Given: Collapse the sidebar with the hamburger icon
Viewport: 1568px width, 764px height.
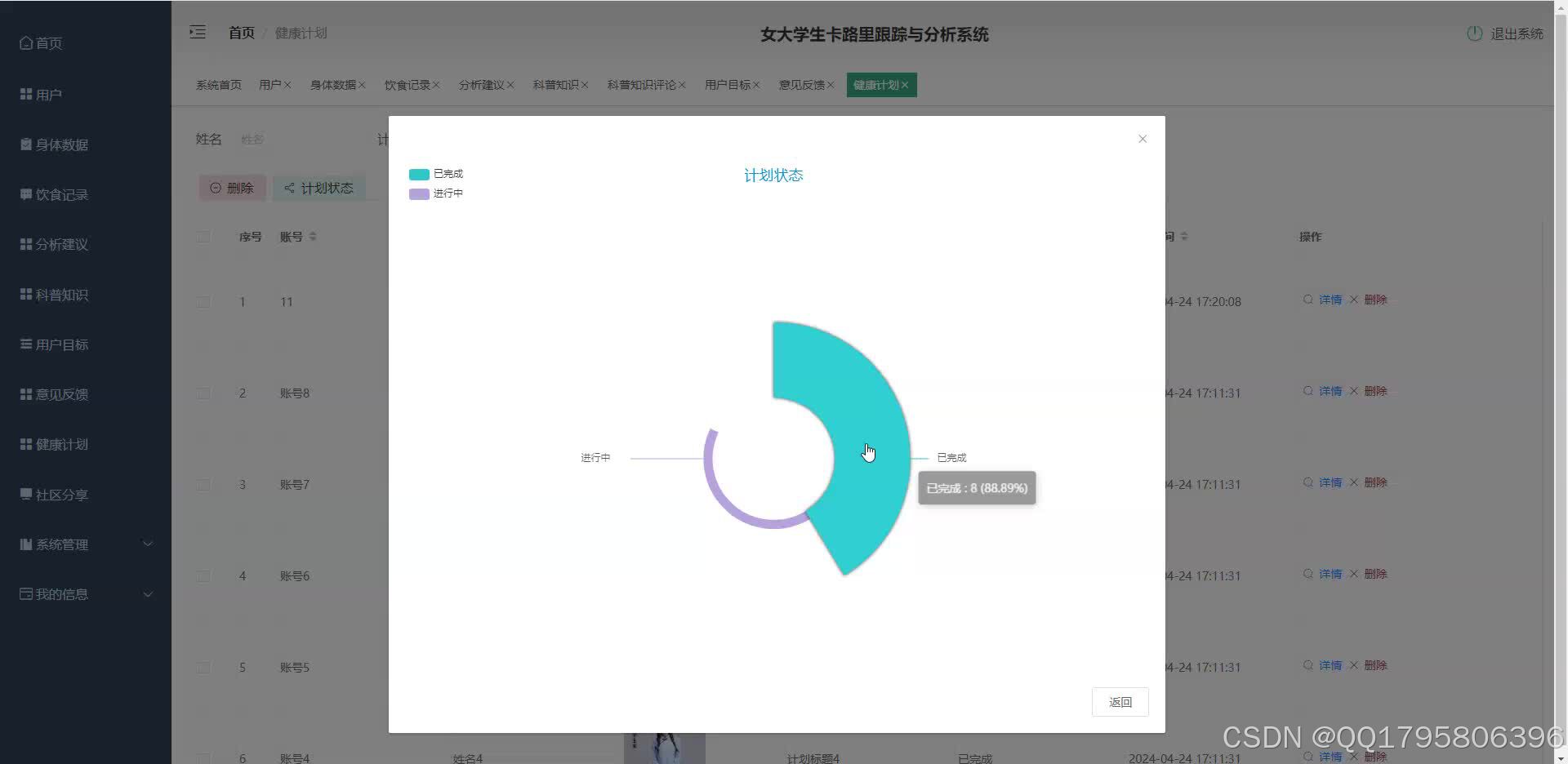Looking at the screenshot, I should point(198,33).
